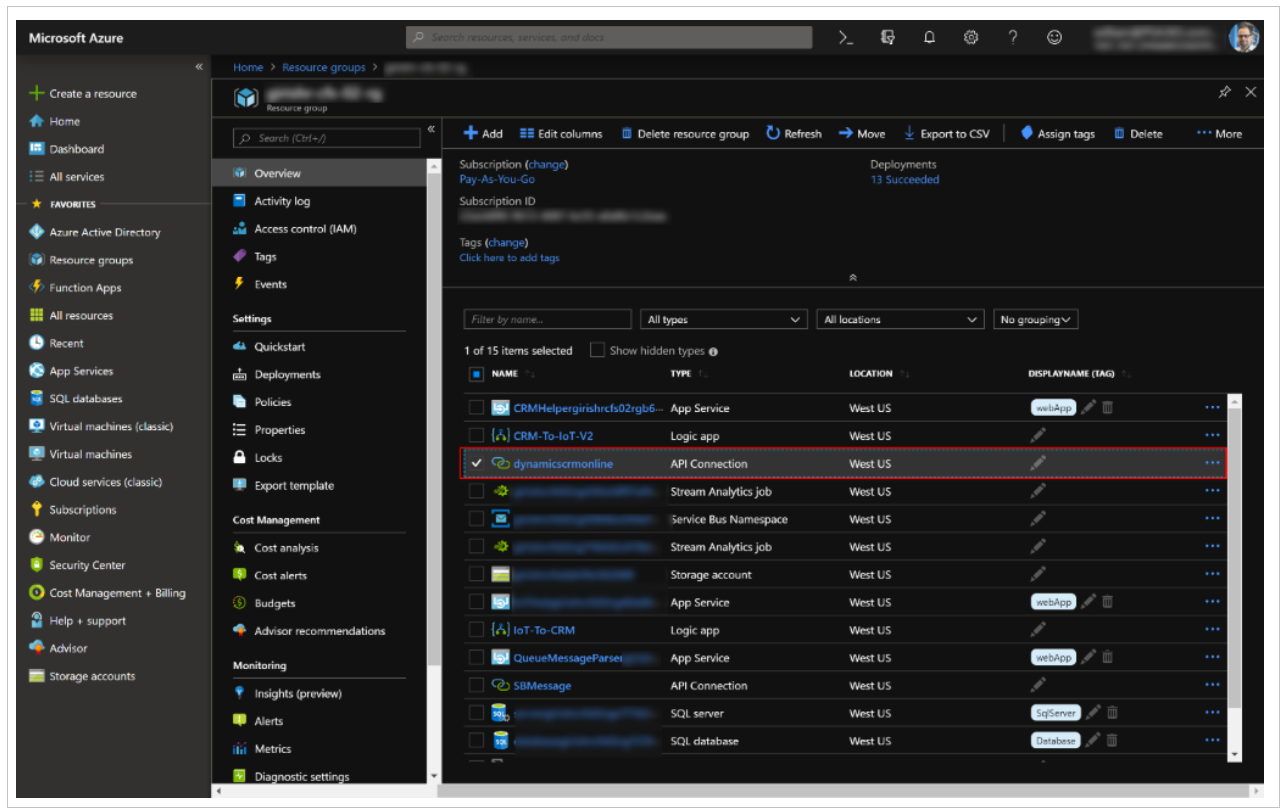This screenshot has height=811, width=1284.
Task: Toggle the select-all checkbox in header
Action: click(476, 374)
